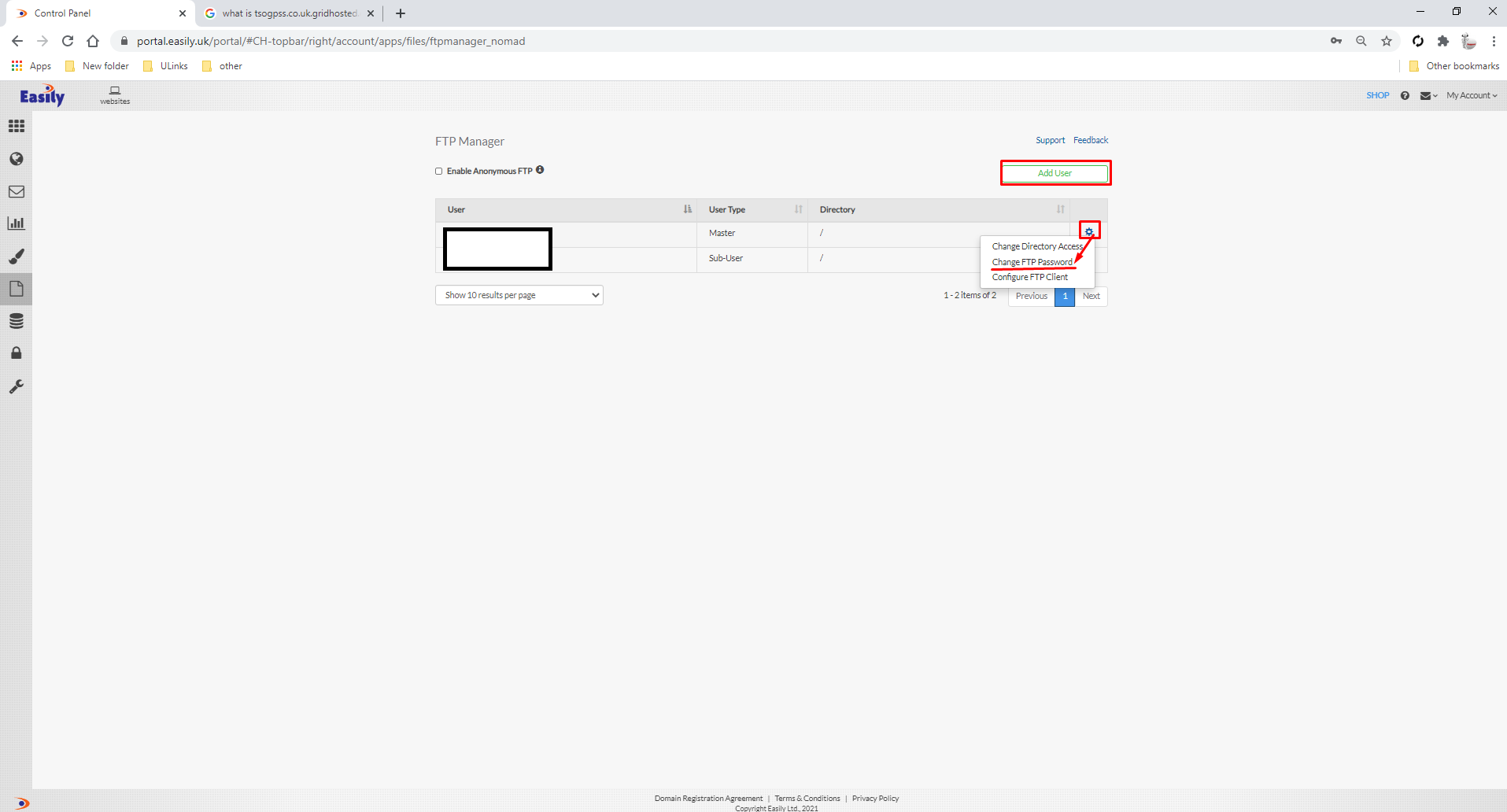This screenshot has height=812, width=1507.
Task: Open the padlock security icon in sidebar
Action: [x=17, y=353]
